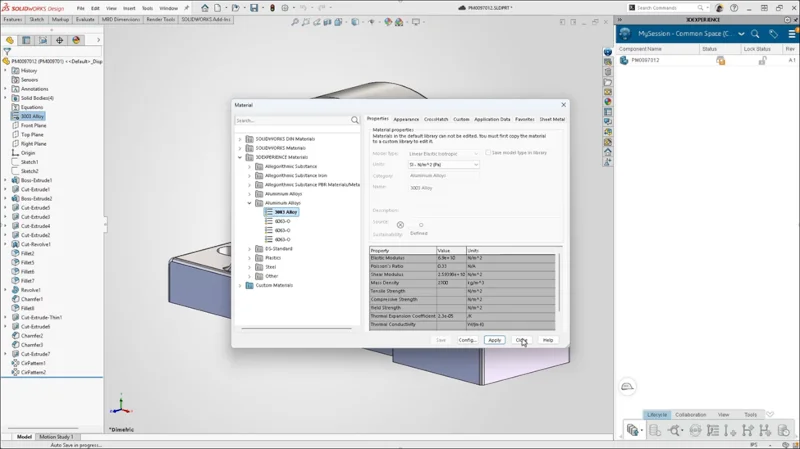Click the 3DEXPERIENCE compass icon
The width and height of the screenshot is (800, 449).
tap(625, 34)
